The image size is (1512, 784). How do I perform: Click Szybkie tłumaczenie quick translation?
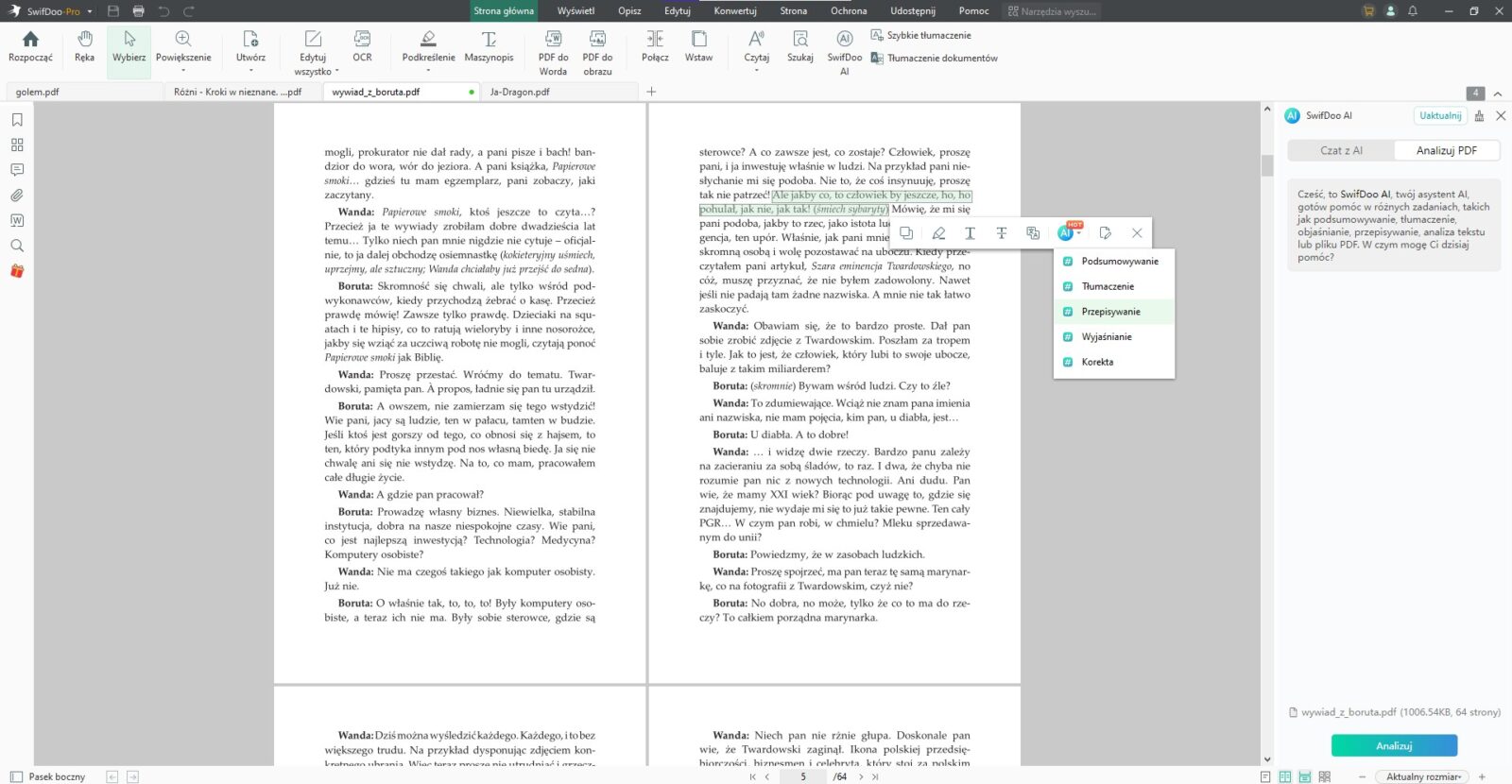[920, 35]
